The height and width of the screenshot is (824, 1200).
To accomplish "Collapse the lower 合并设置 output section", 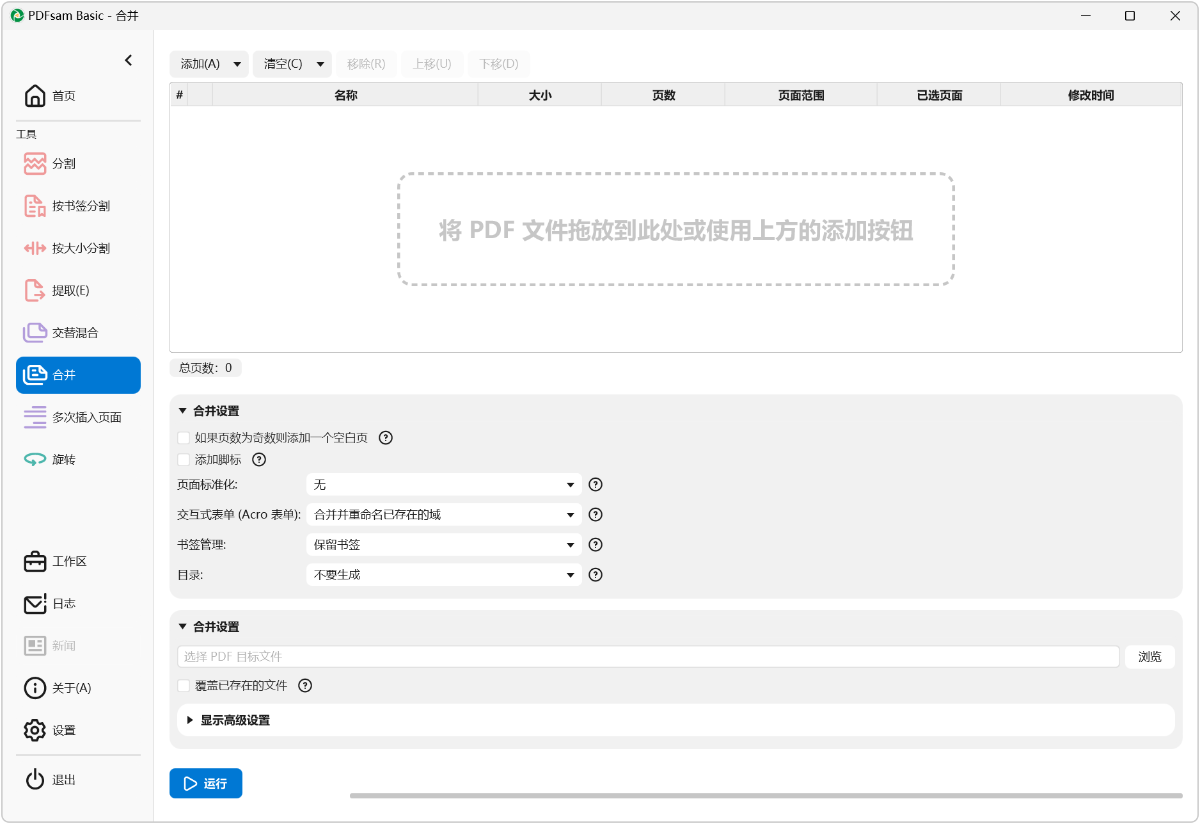I will pyautogui.click(x=183, y=627).
